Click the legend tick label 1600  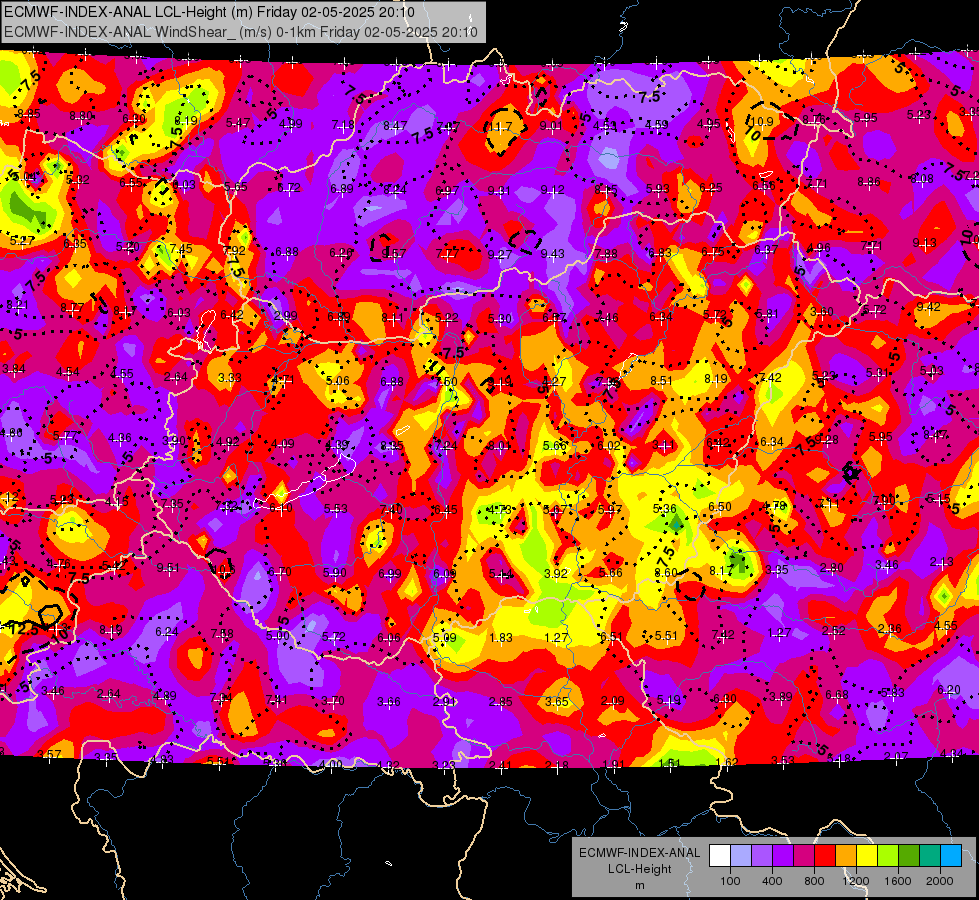click(x=898, y=881)
